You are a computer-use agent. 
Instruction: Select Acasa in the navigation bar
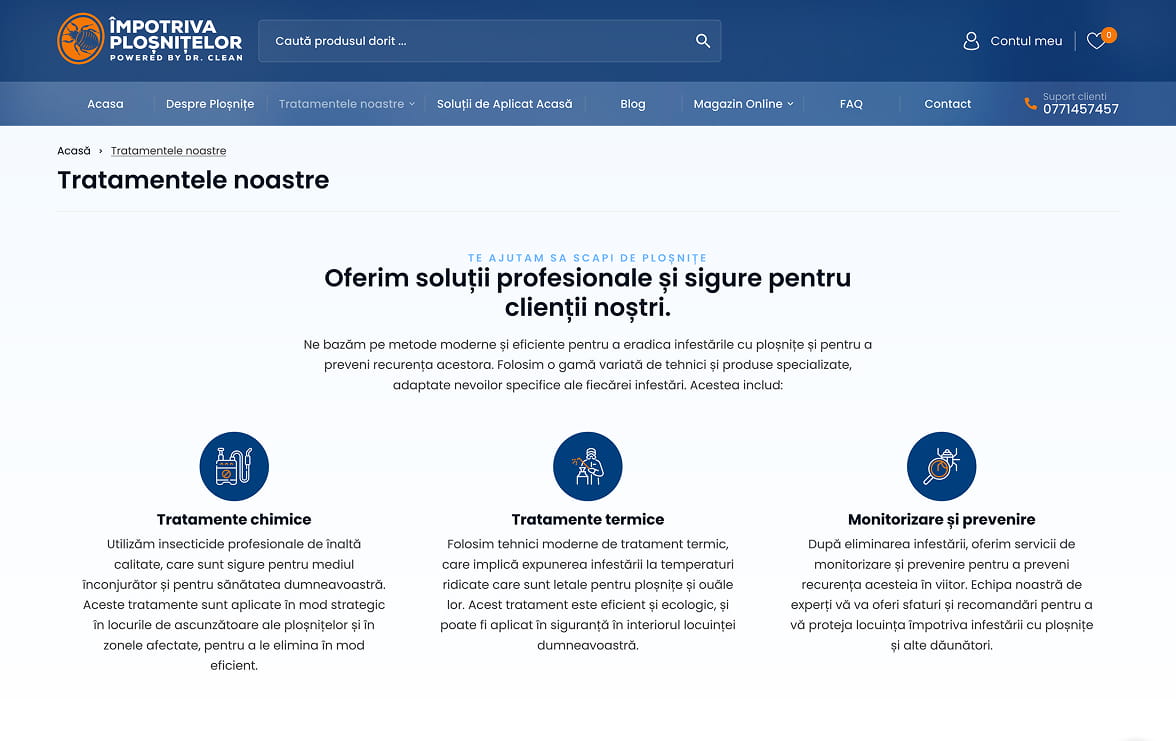pos(105,104)
